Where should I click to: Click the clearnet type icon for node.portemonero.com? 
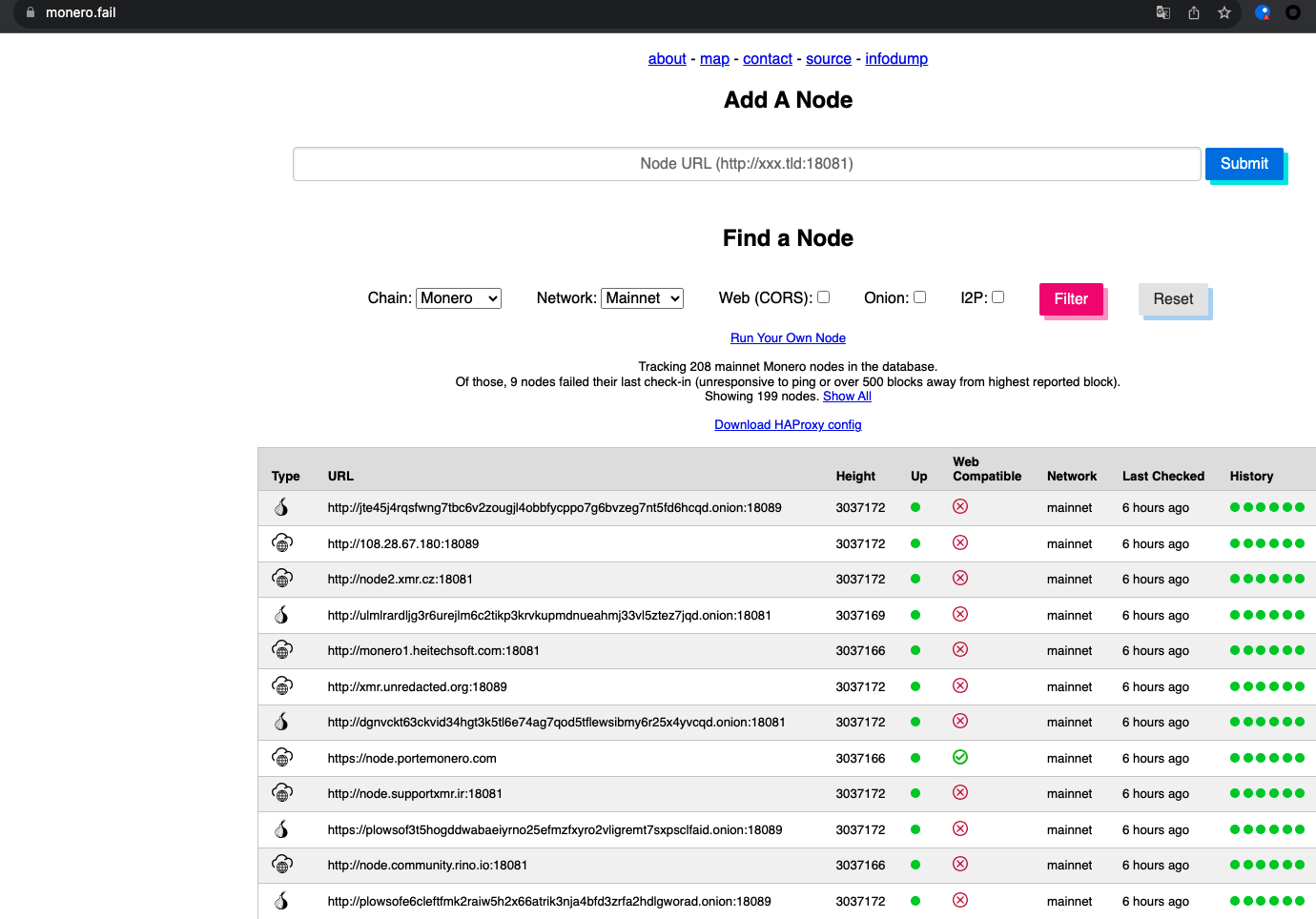click(282, 758)
